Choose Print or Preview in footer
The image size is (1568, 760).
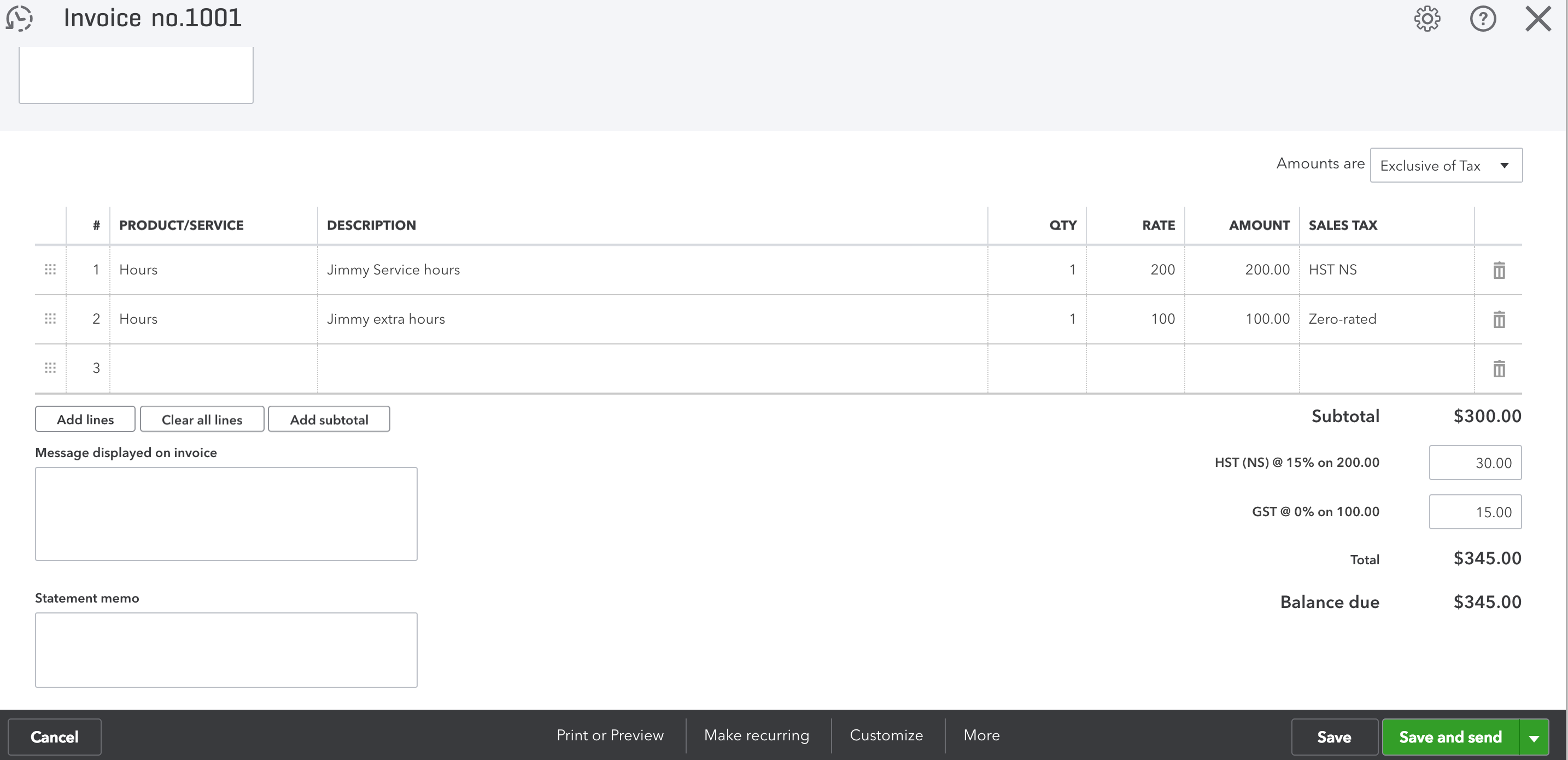[x=610, y=735]
